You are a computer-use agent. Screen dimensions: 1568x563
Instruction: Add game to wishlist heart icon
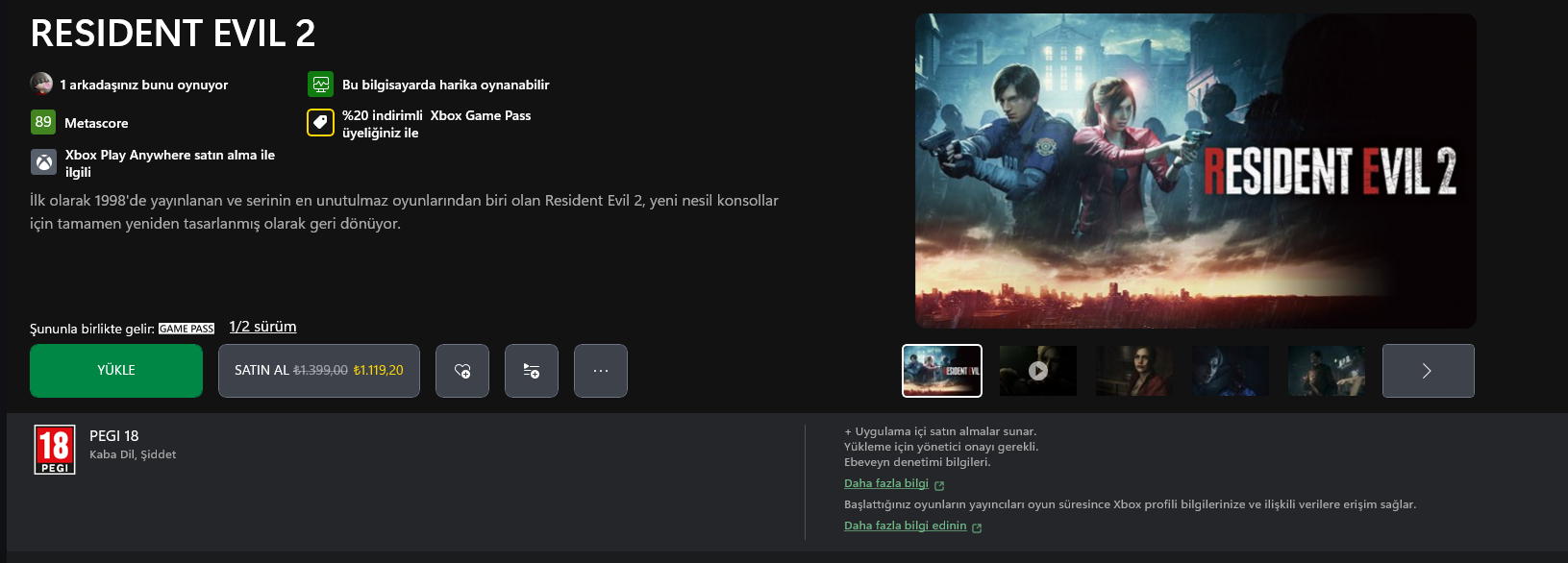(462, 371)
